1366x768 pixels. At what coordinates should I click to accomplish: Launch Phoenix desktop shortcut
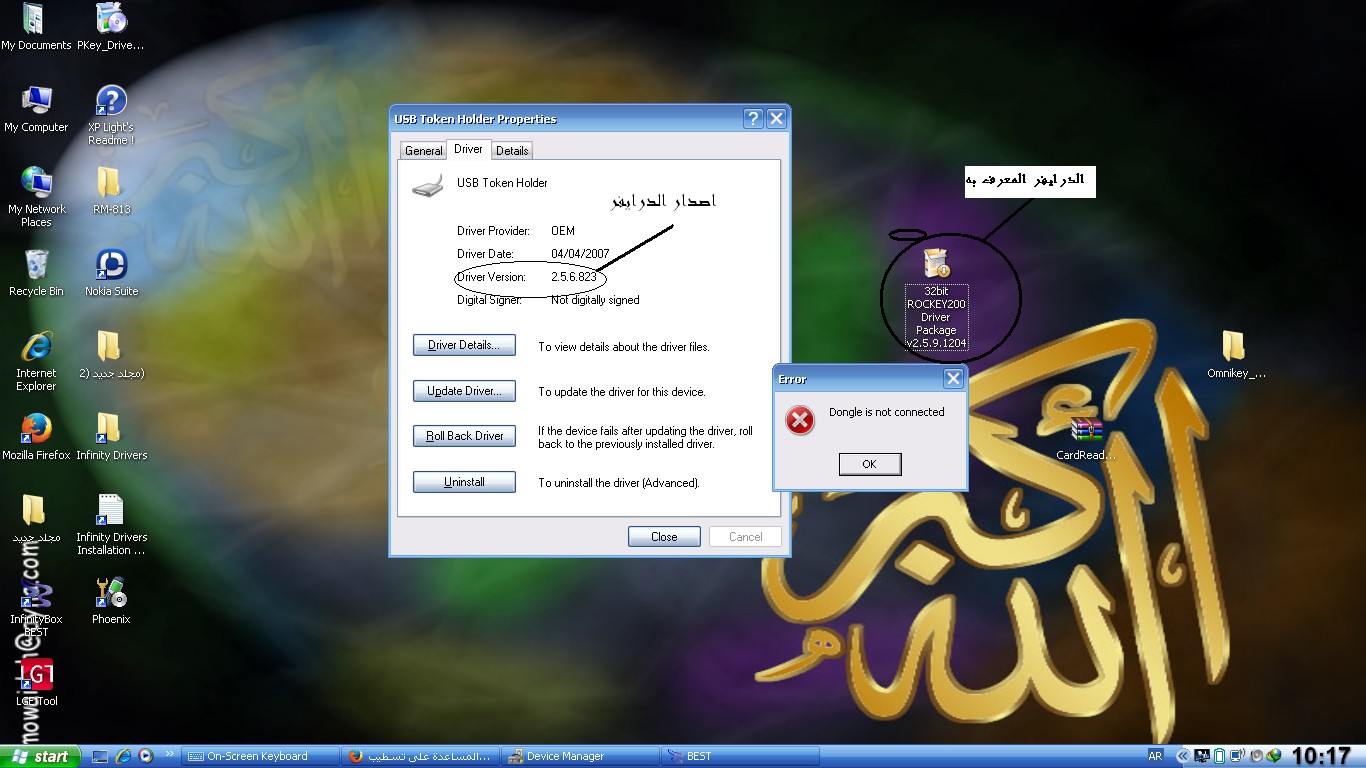coord(111,601)
